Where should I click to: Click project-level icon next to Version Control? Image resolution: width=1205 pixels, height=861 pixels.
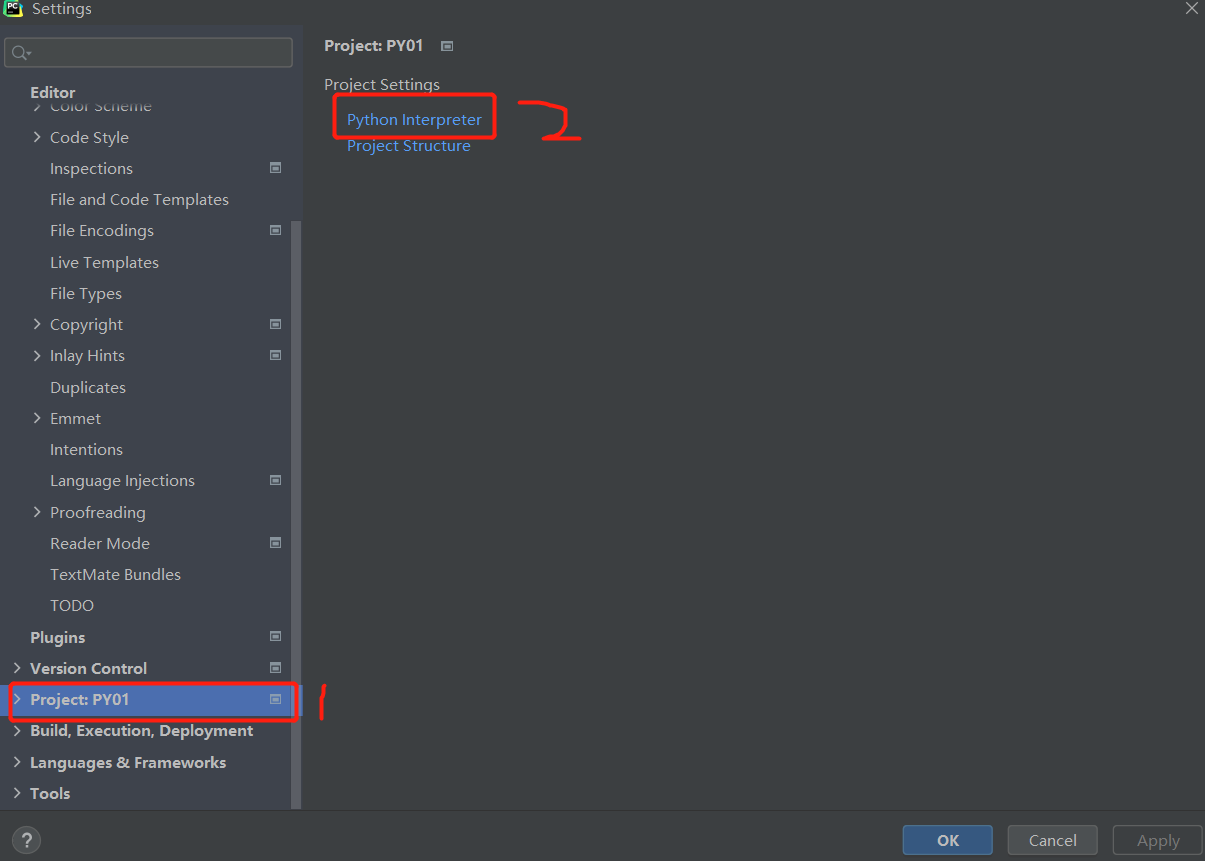(x=276, y=668)
